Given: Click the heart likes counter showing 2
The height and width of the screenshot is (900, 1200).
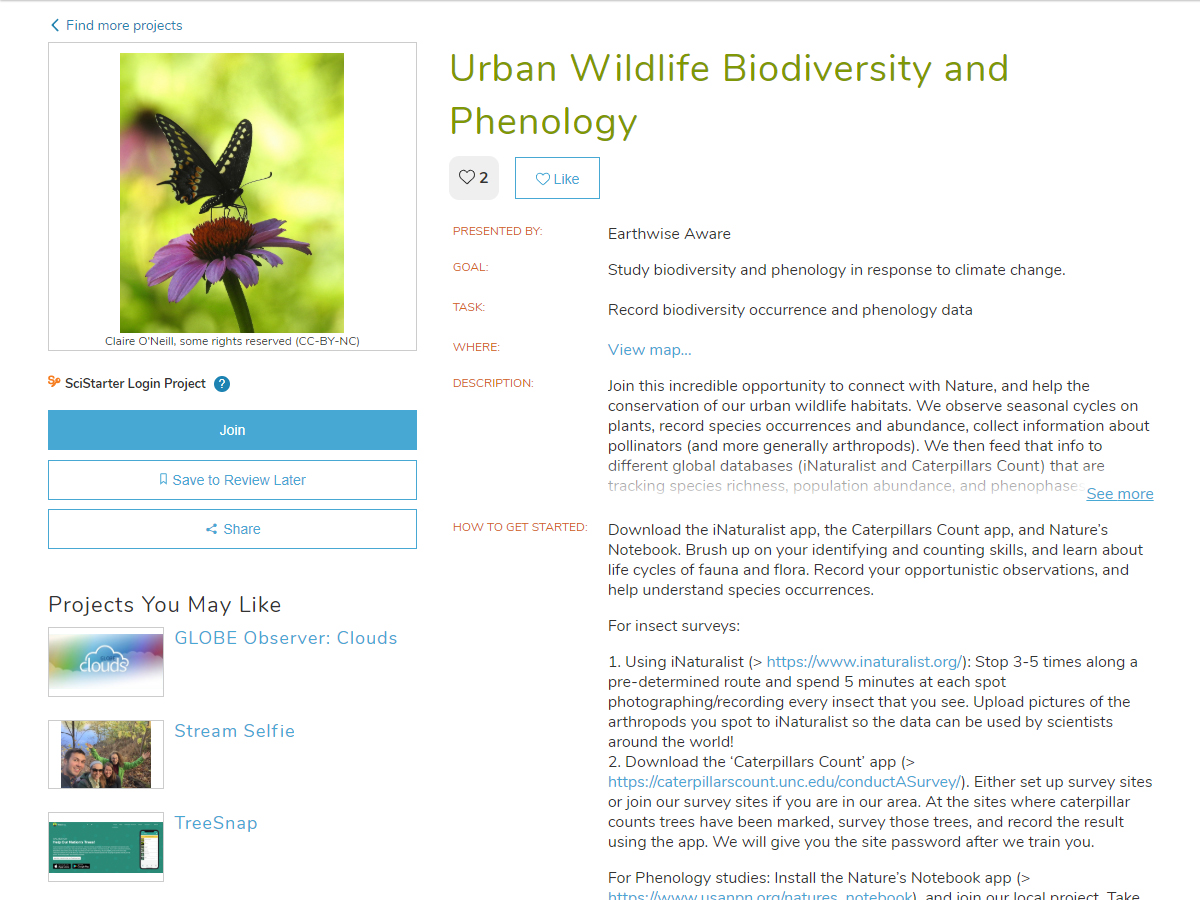Looking at the screenshot, I should pos(474,178).
